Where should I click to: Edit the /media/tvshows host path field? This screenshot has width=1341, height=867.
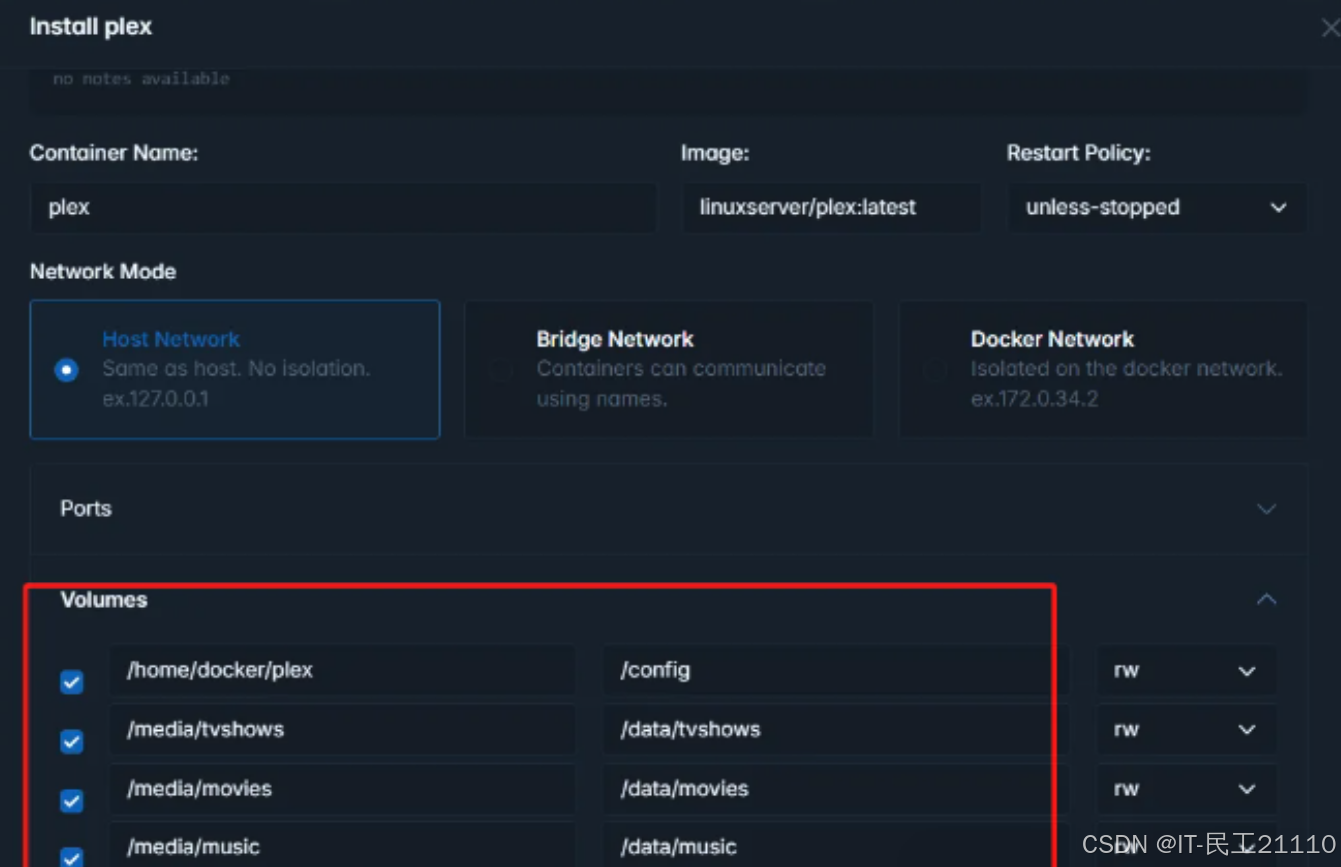tap(342, 730)
